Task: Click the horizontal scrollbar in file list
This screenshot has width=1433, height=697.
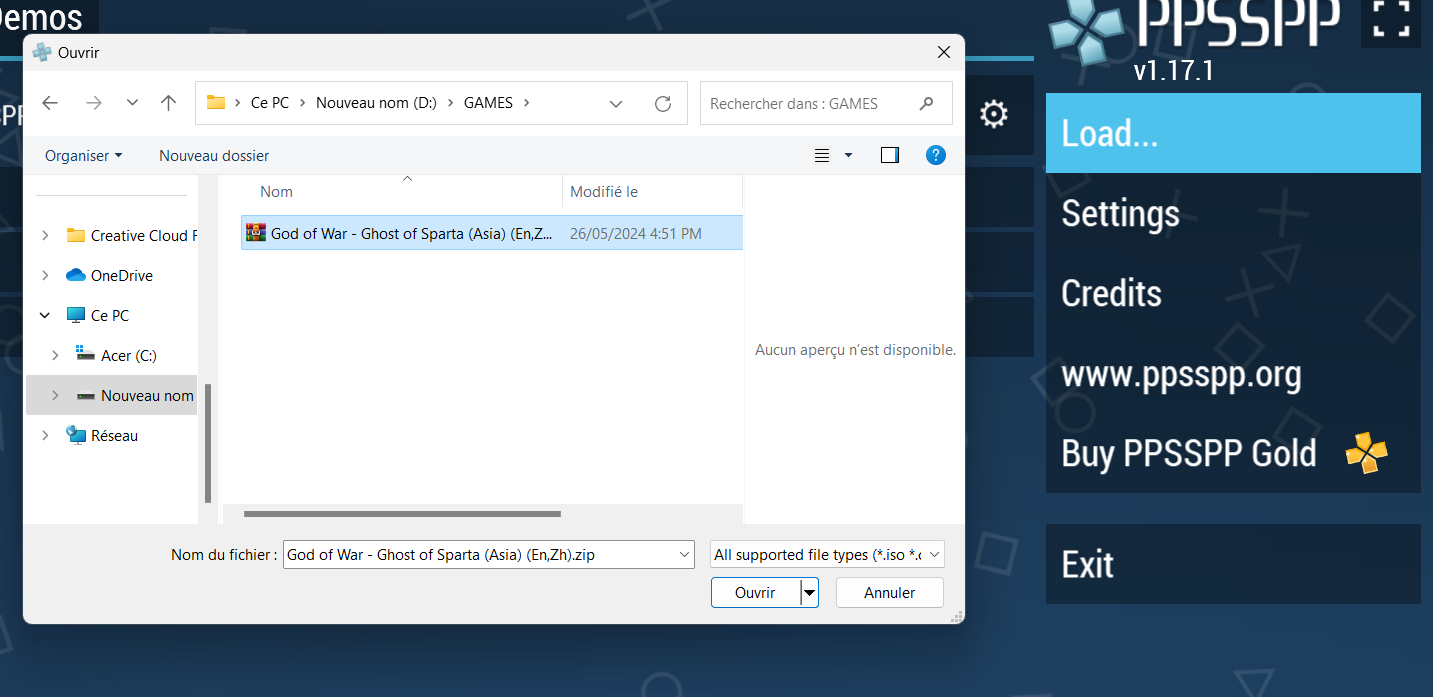Action: pos(402,514)
